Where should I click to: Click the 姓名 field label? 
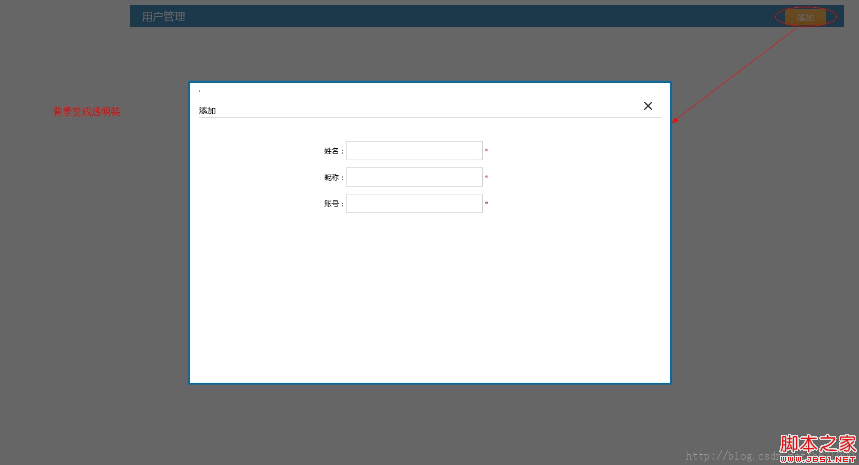click(332, 151)
